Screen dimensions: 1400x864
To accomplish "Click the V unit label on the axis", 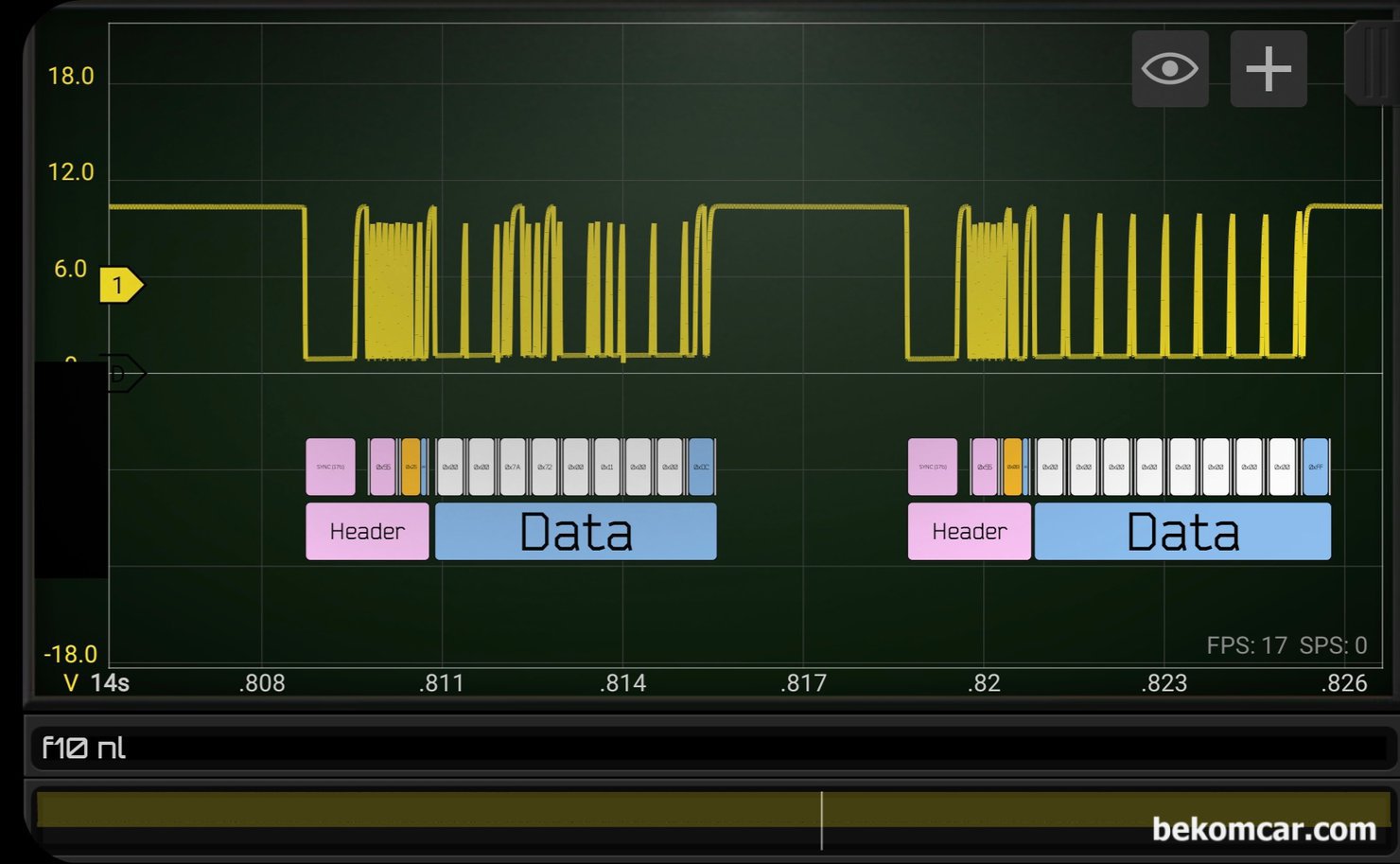I will click(x=70, y=683).
